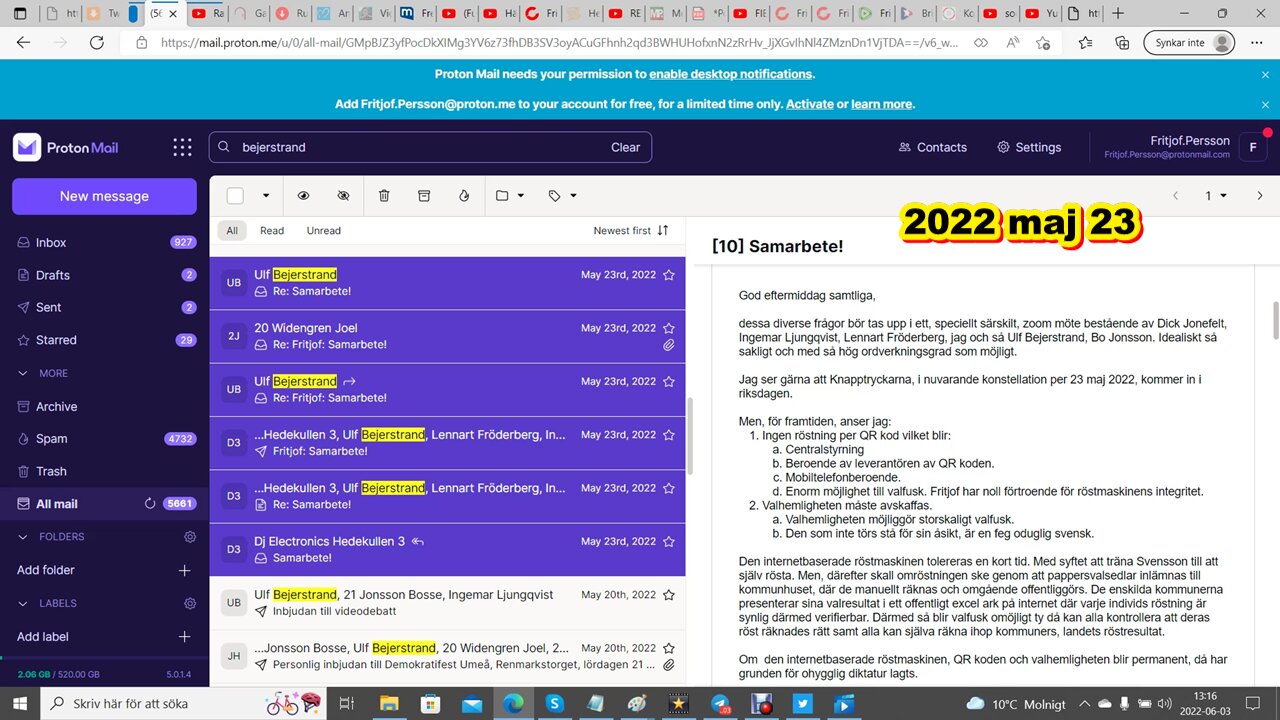Open attachment icon on 20 Widengren Joel email
Screen dimensions: 1280x720
coord(669,345)
